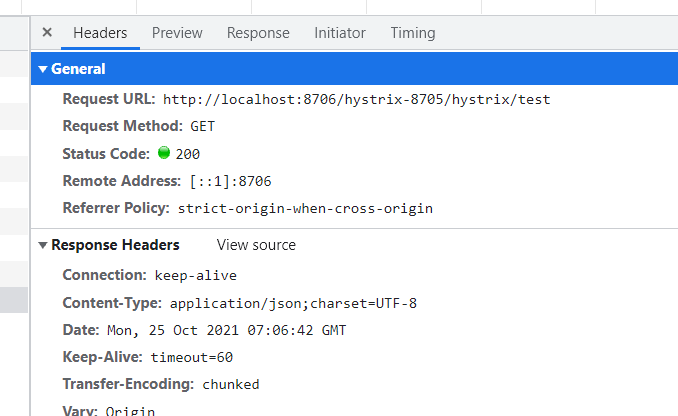Screen dimensions: 678x416
Task: Click the Content-Type header value
Action: tap(293, 304)
